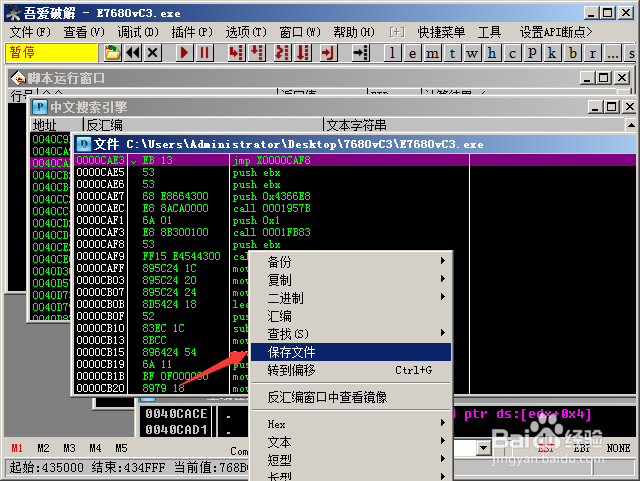640x481 pixels.
Task: Expand the Hex submenu in the context menu
Action: point(351,424)
